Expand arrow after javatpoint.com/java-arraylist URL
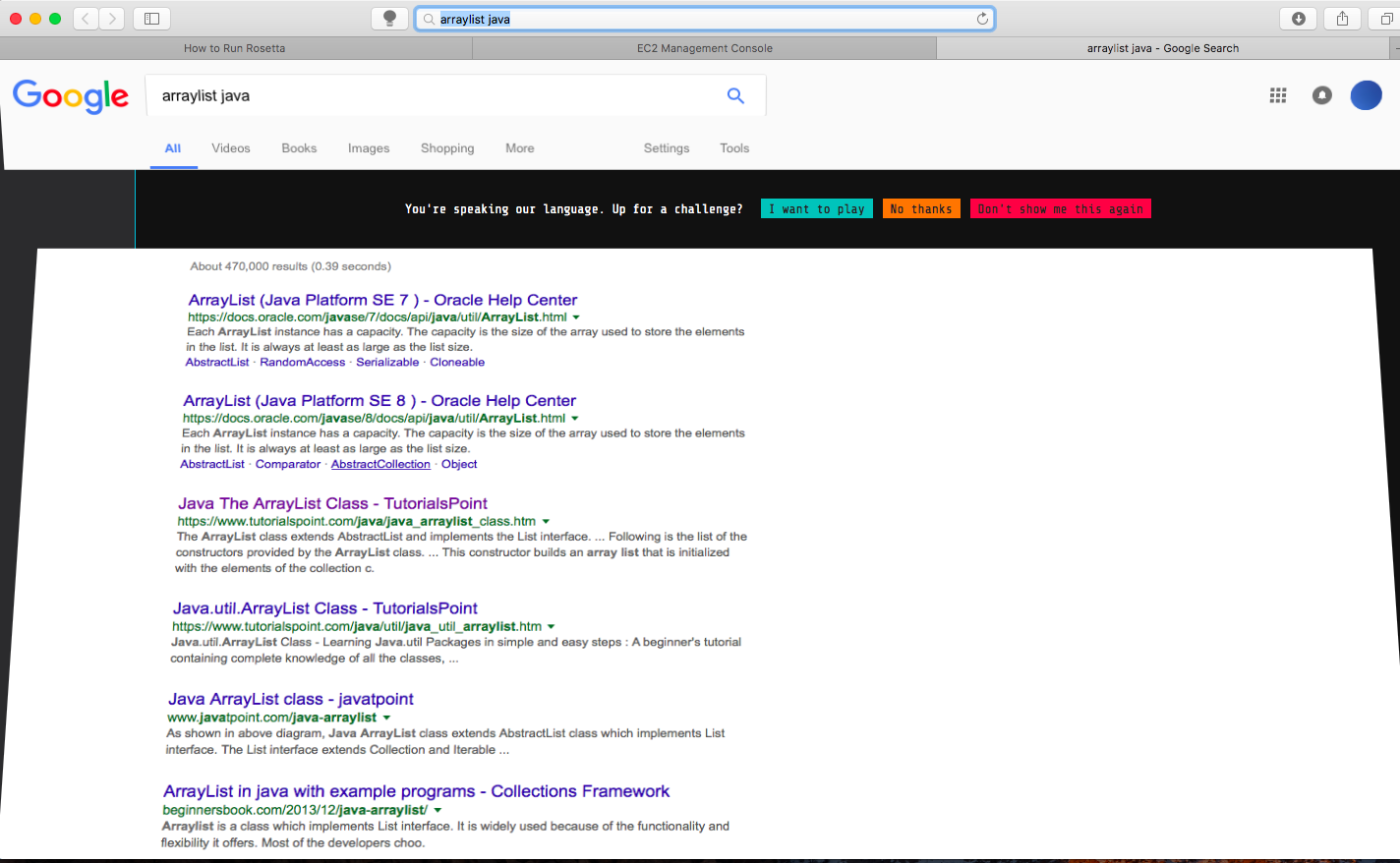The height and width of the screenshot is (863, 1400). click(x=386, y=719)
